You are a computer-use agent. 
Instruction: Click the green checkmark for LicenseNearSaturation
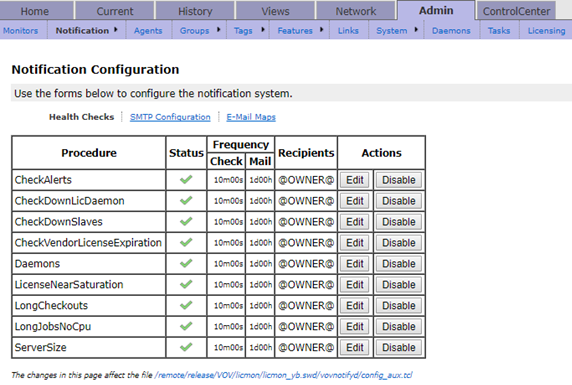186,284
